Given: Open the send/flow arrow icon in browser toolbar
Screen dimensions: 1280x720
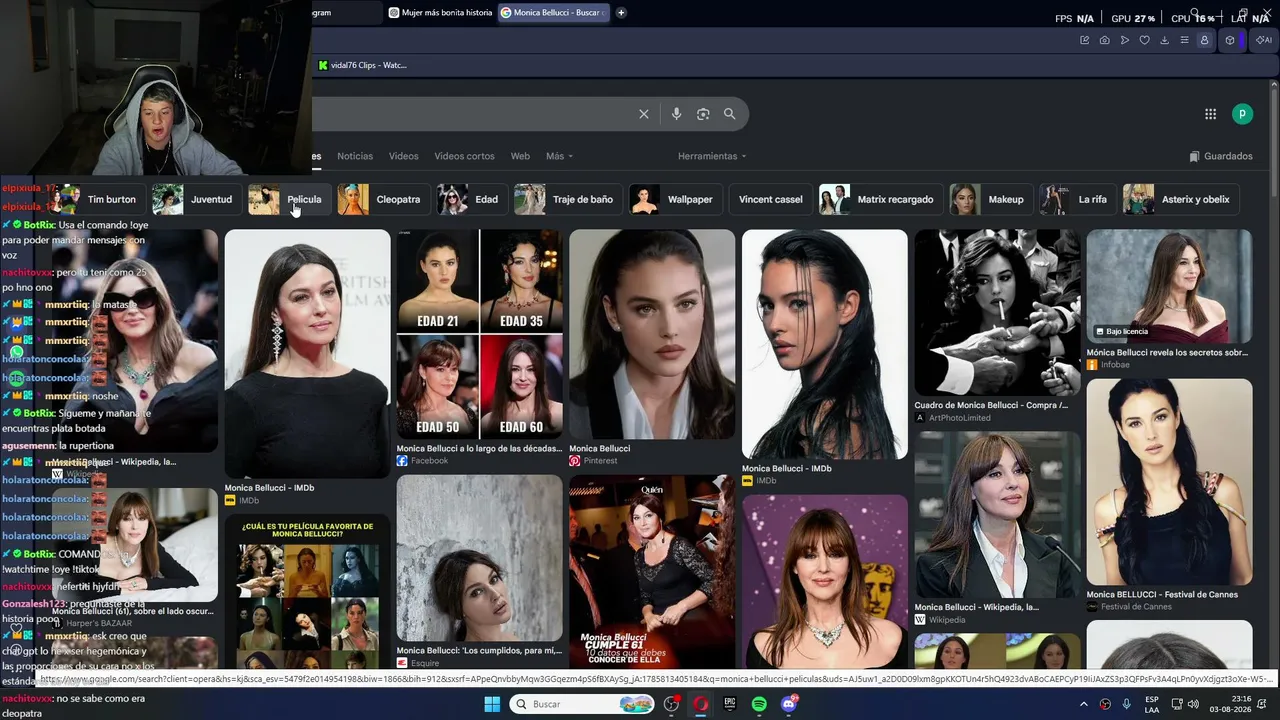Looking at the screenshot, I should (x=1124, y=40).
